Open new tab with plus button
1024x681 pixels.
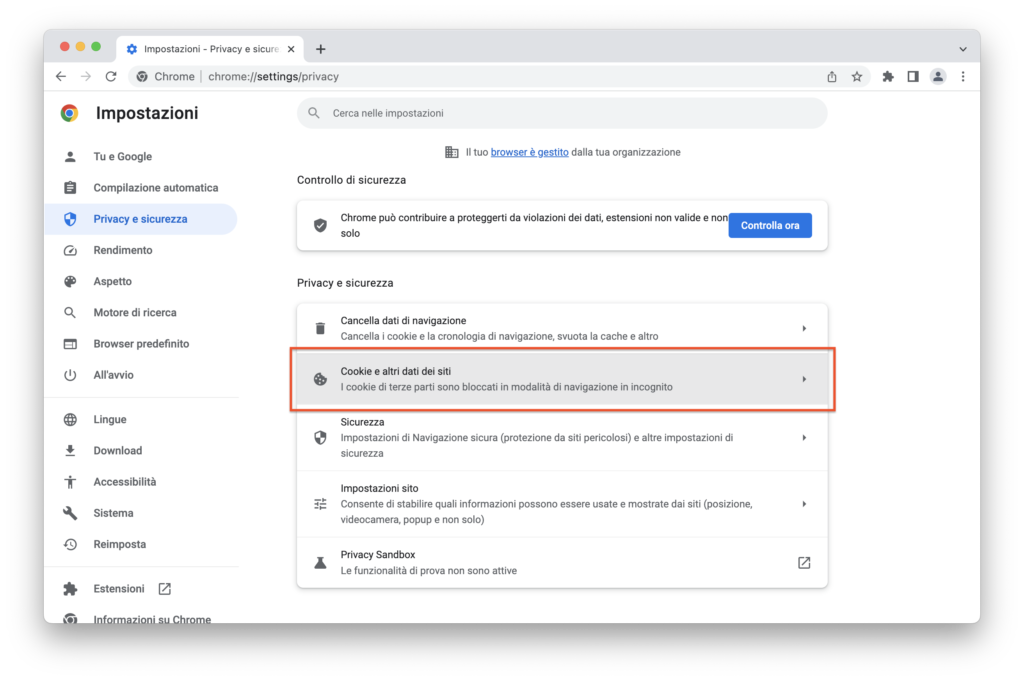tap(321, 49)
